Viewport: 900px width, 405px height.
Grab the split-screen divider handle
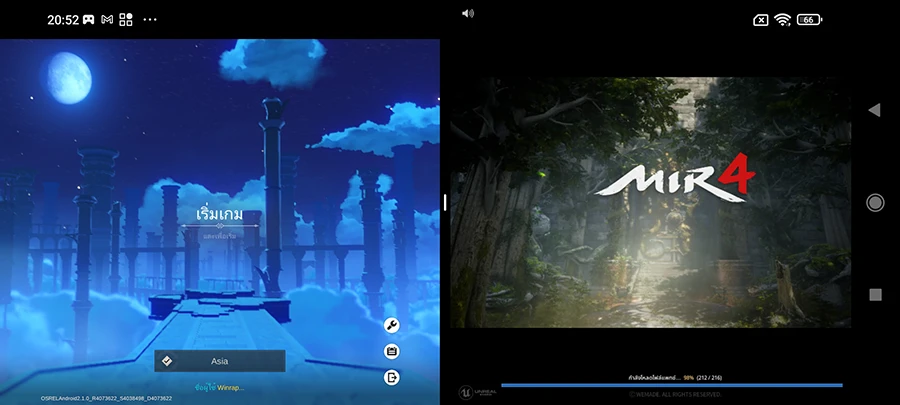point(445,202)
